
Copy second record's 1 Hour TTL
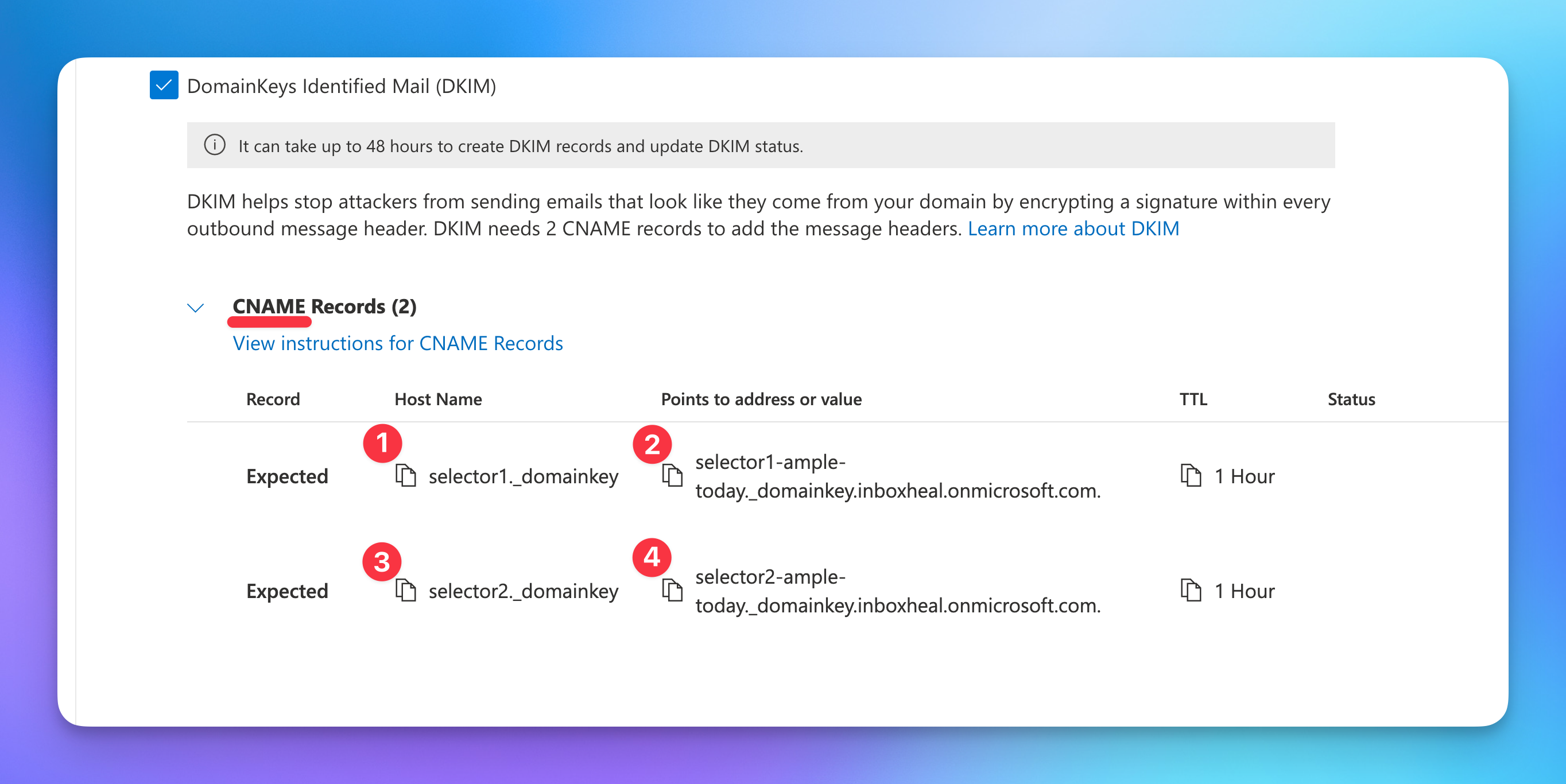tap(1191, 590)
